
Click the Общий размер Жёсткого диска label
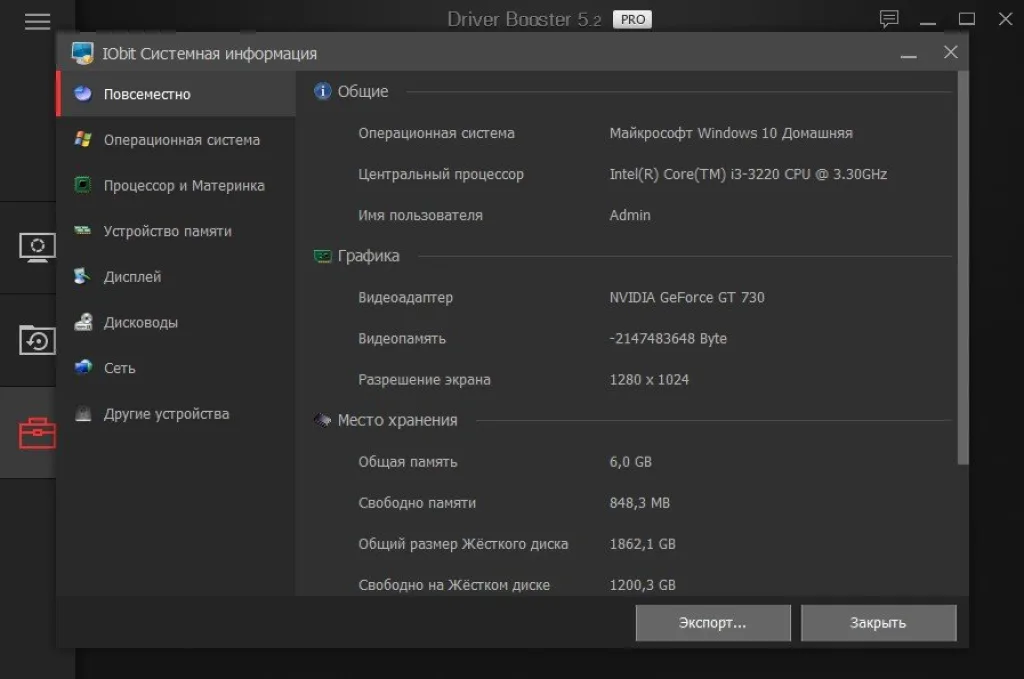tap(463, 545)
